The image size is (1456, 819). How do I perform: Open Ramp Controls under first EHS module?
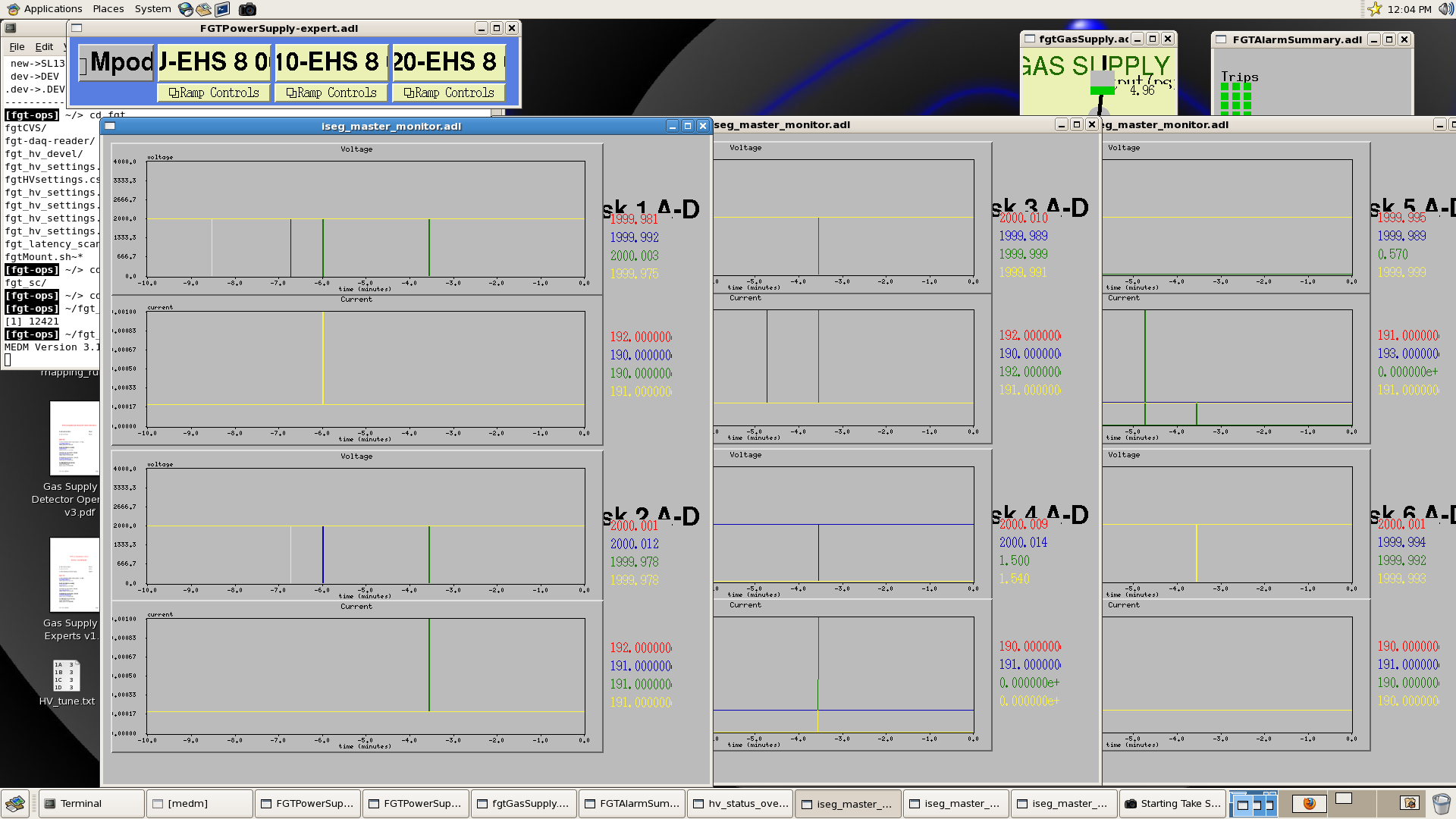click(214, 93)
